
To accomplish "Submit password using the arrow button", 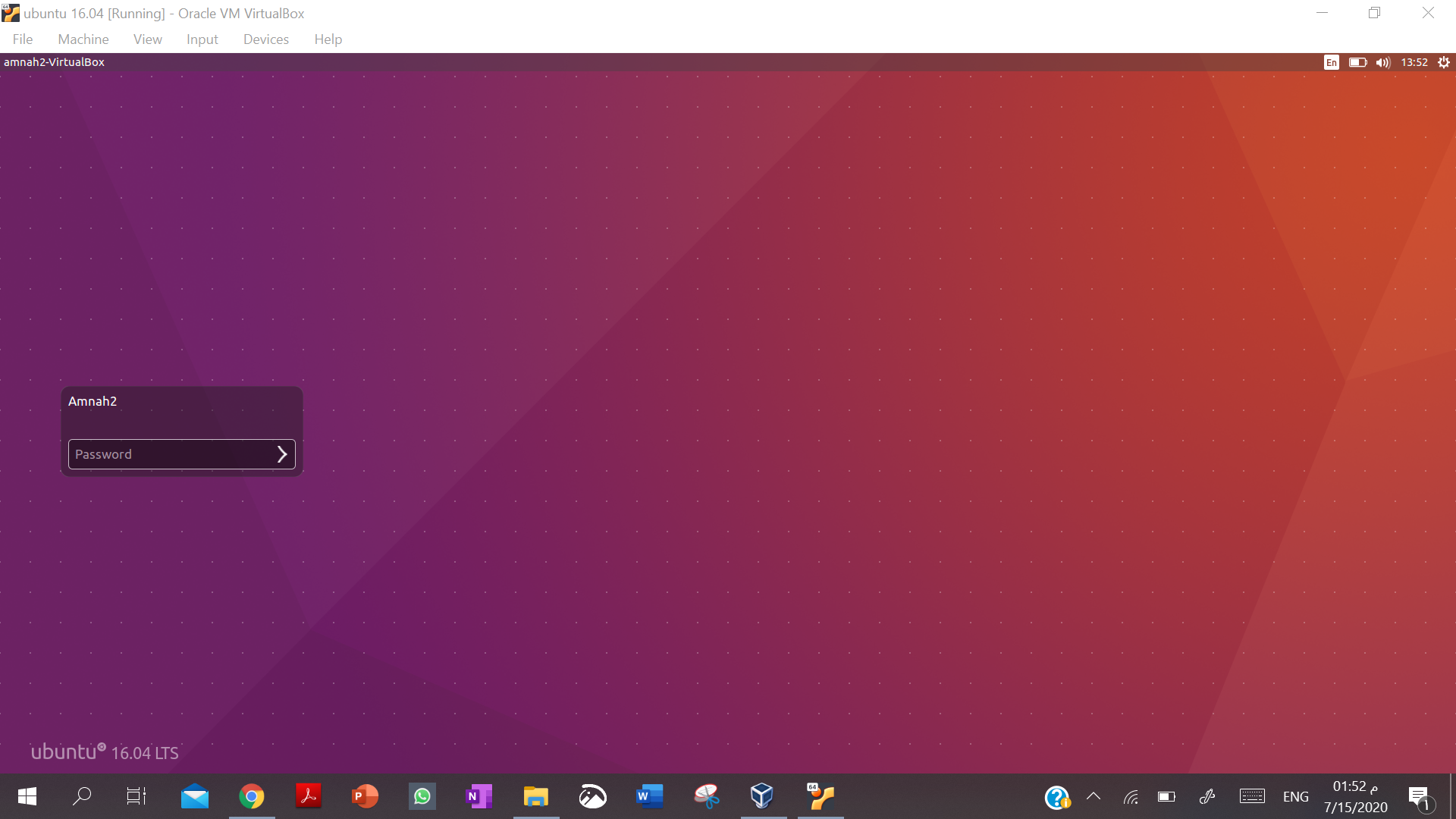I will 281,453.
